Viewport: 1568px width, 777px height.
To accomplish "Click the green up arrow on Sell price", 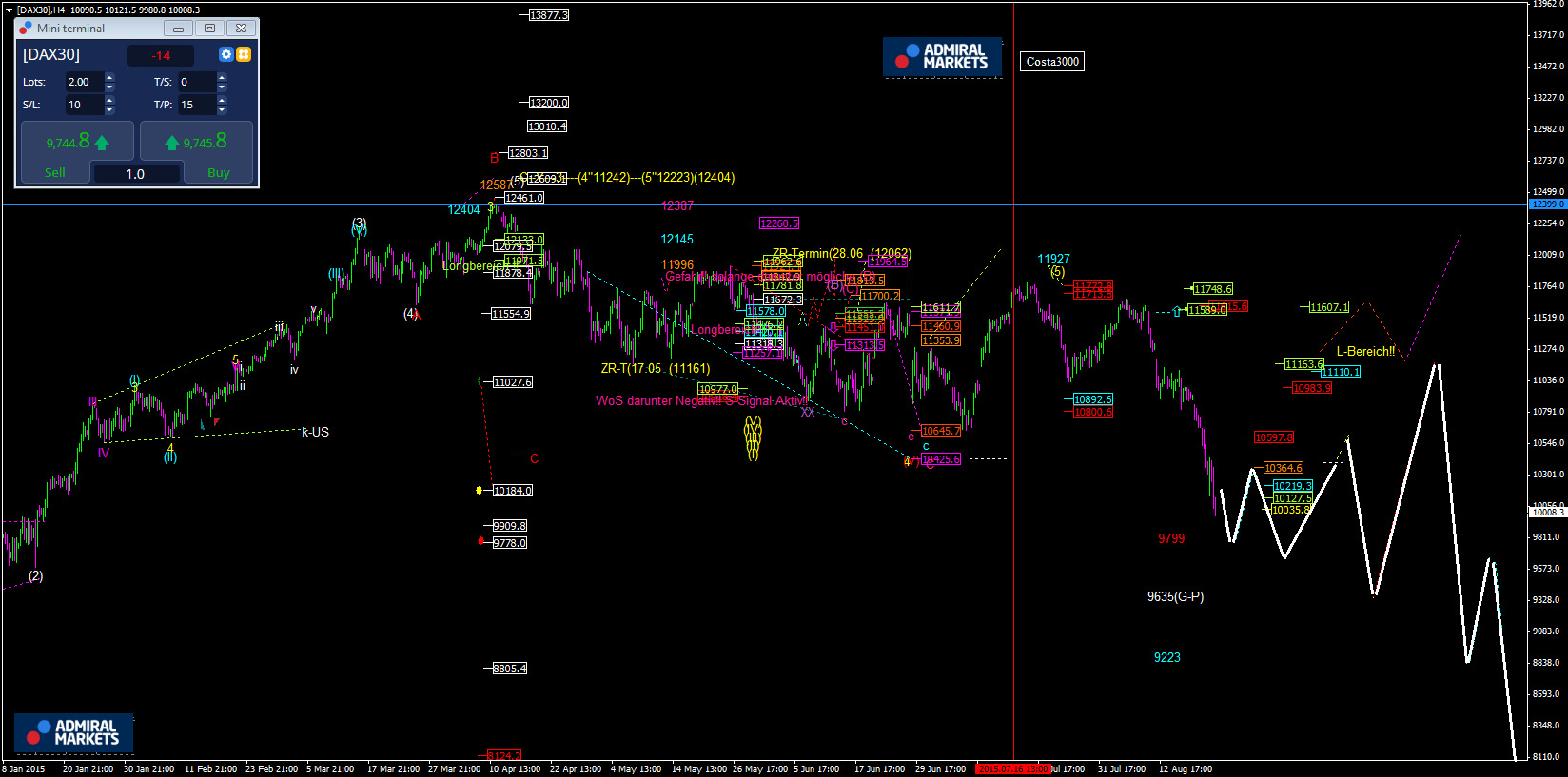I will [102, 143].
